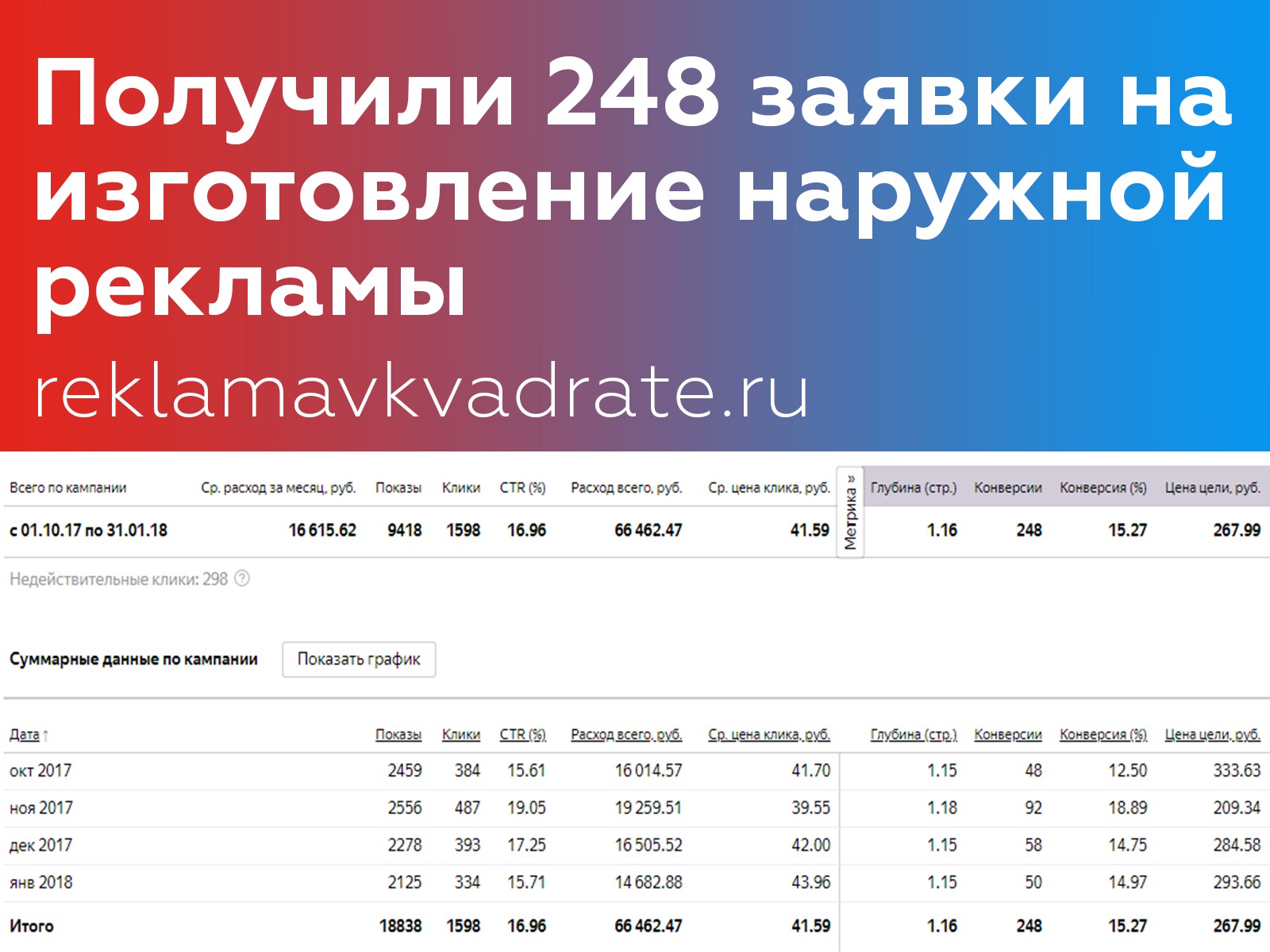Click November impressions value 2556
The height and width of the screenshot is (952, 1270).
tap(405, 808)
